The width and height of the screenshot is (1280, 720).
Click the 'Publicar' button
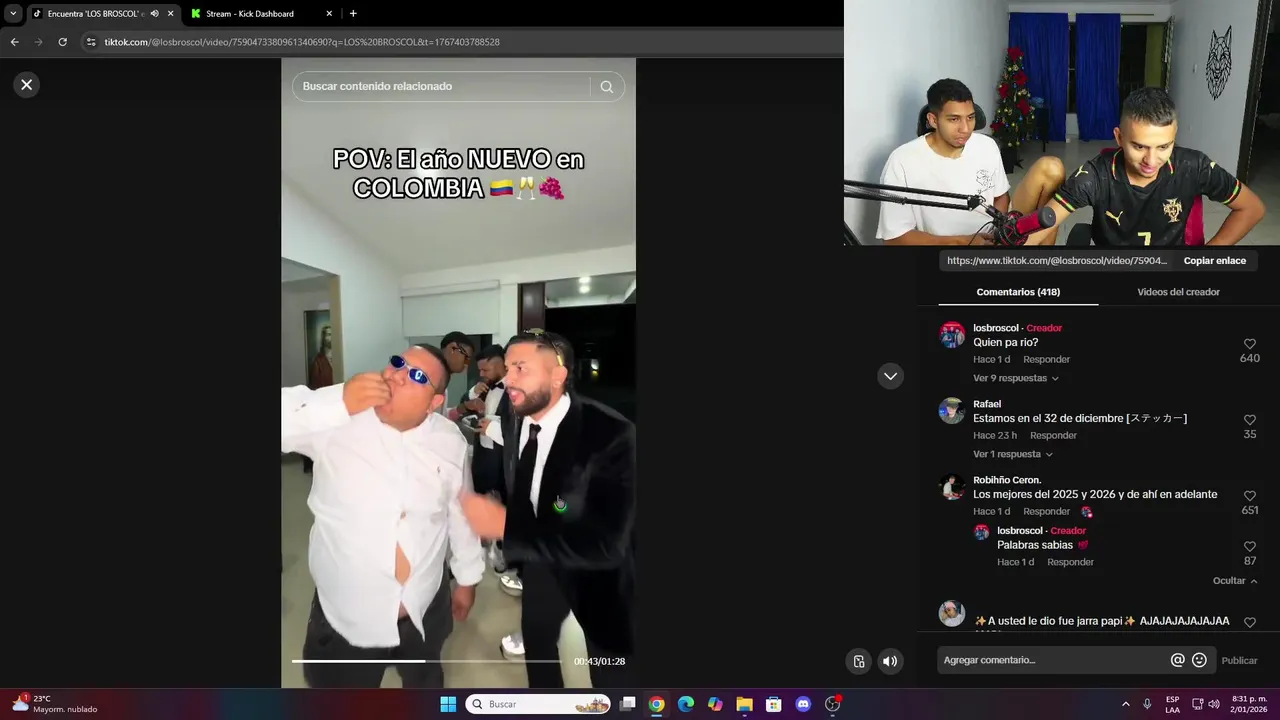pos(1239,661)
